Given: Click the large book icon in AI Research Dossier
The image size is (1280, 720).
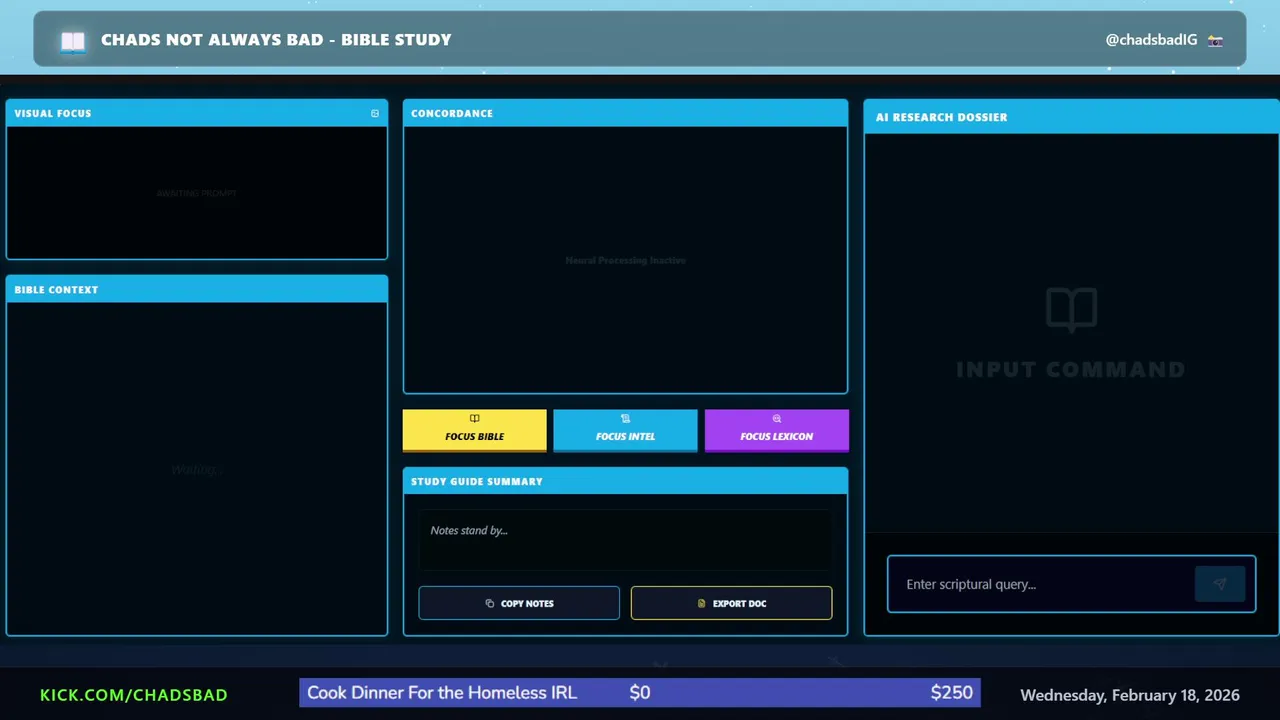Looking at the screenshot, I should pos(1071,310).
